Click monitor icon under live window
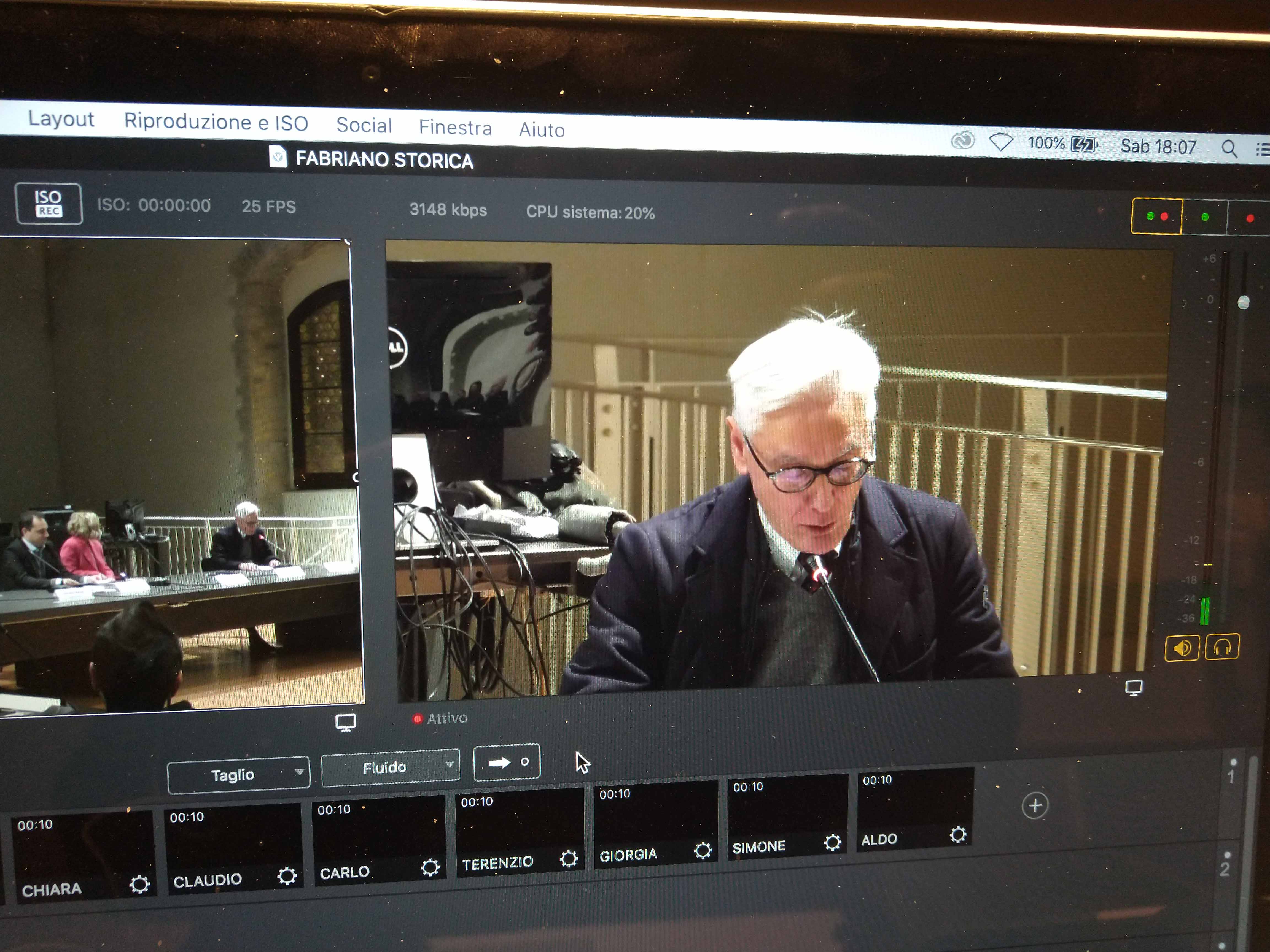Viewport: 1270px width, 952px height. [x=1133, y=688]
